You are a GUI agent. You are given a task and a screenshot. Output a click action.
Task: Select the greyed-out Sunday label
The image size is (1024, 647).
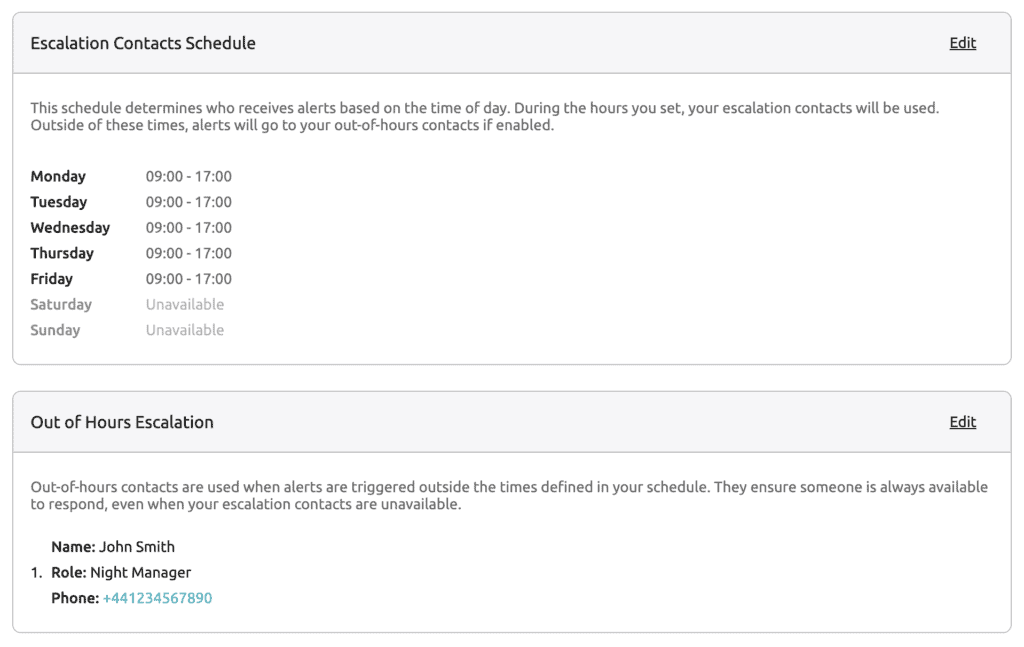coord(55,330)
